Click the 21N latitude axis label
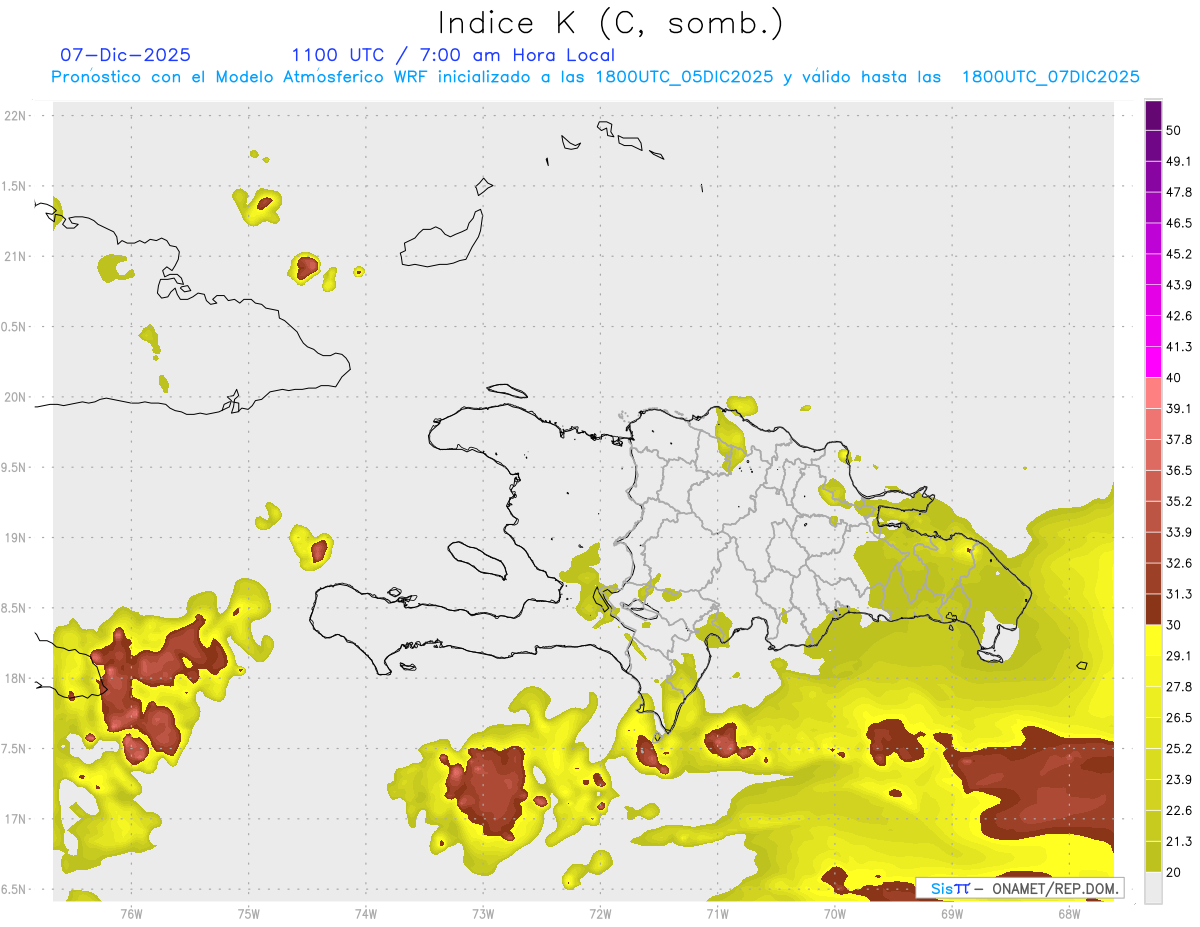 click(x=16, y=257)
